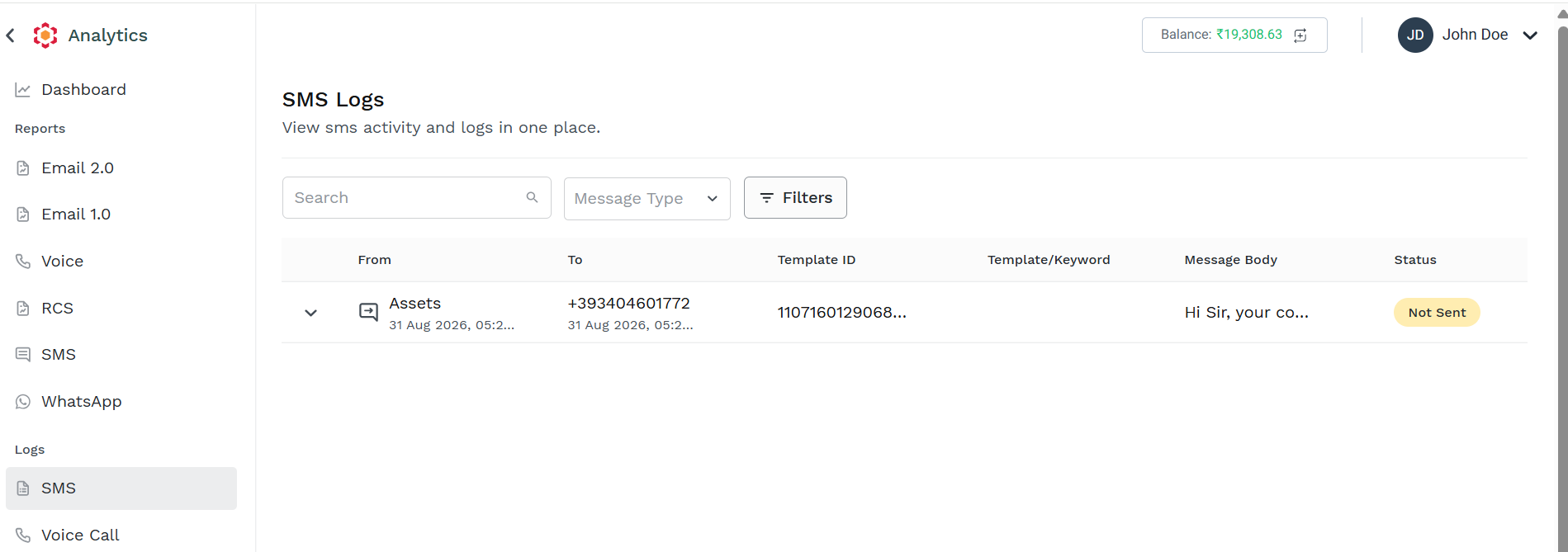Click the Balance amount box
The width and height of the screenshot is (1568, 552).
coord(1234,35)
